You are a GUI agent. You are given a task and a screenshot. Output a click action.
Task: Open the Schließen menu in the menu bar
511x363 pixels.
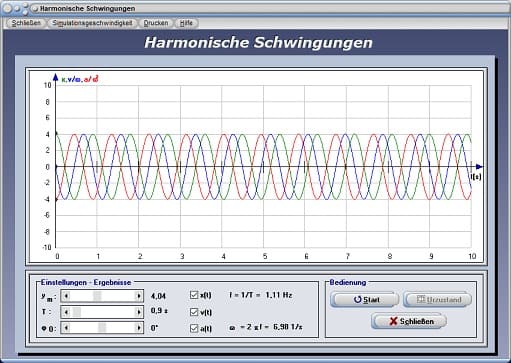(26, 23)
